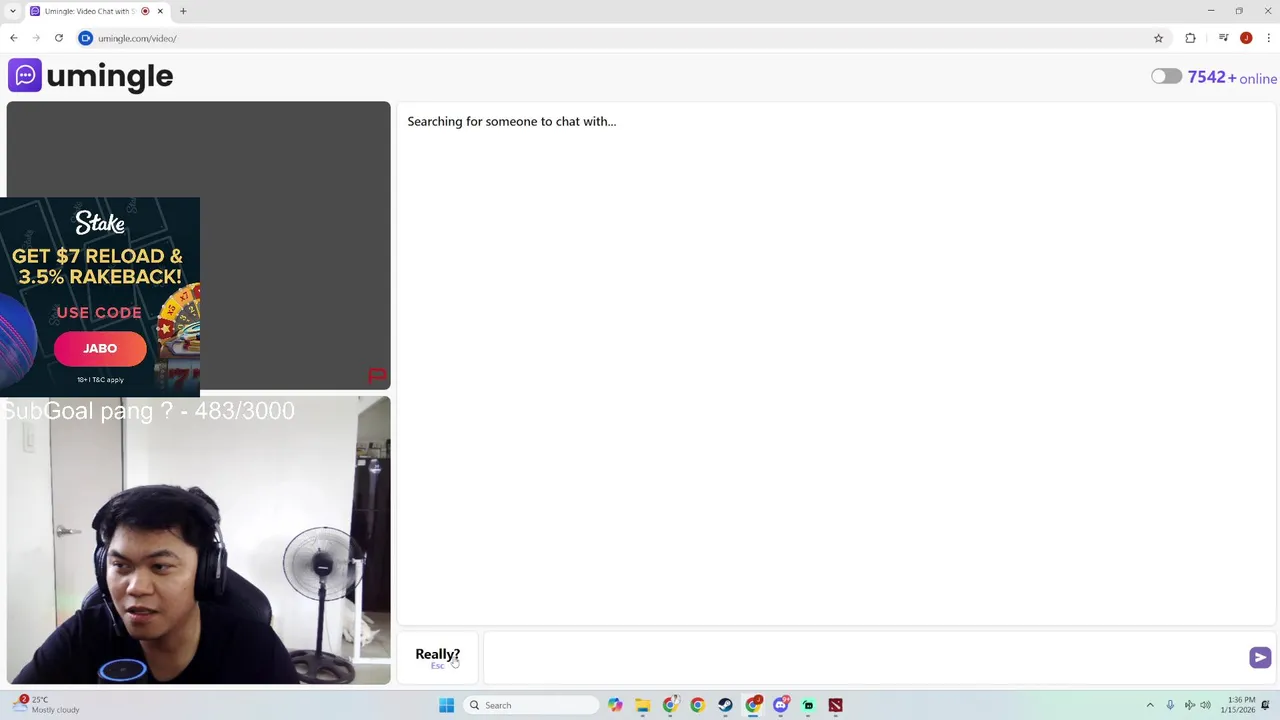The image size is (1280, 720).
Task: Click the camera site-permission icon in address bar
Action: point(85,38)
